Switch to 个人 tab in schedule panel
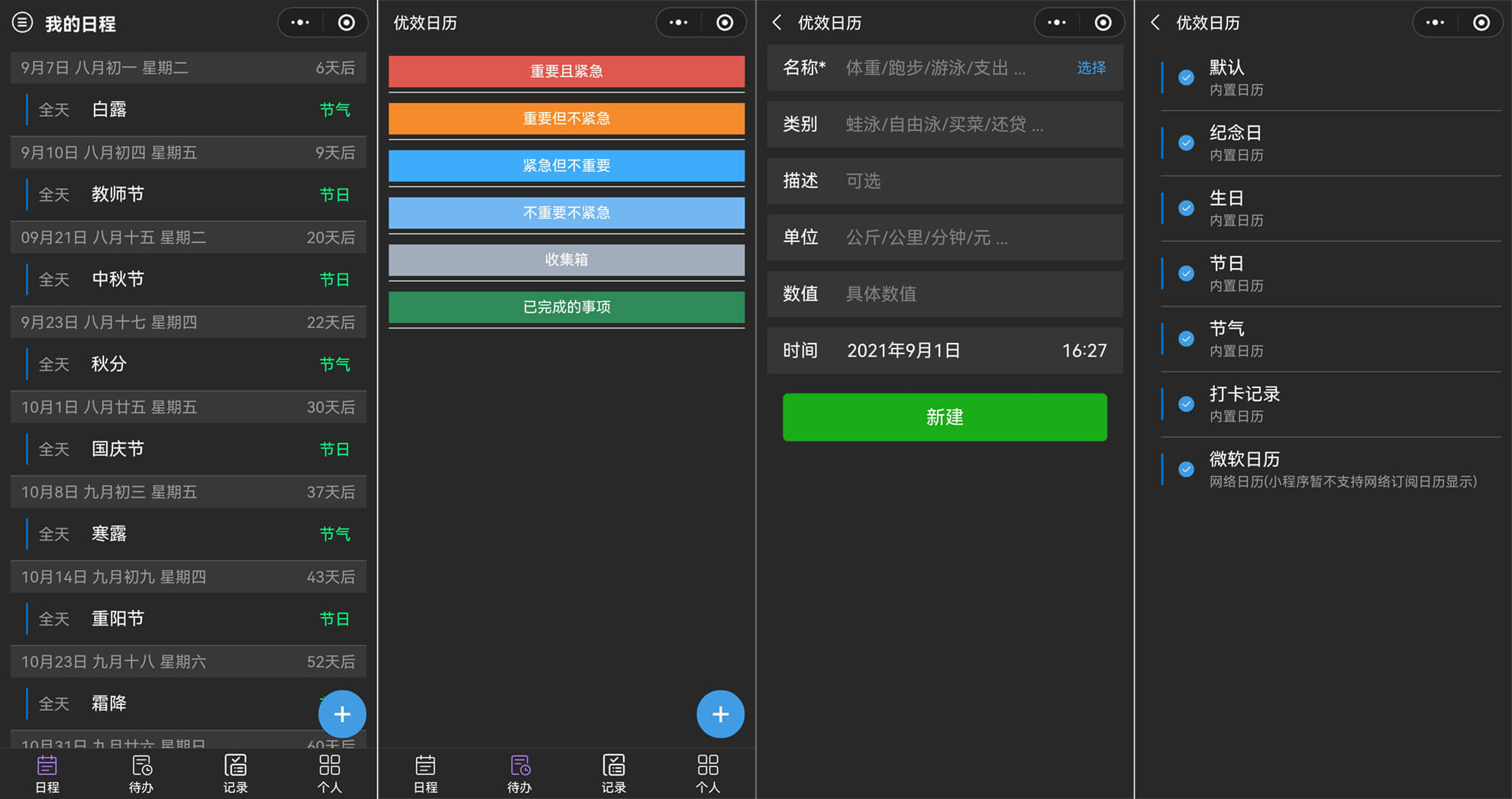 coord(329,774)
